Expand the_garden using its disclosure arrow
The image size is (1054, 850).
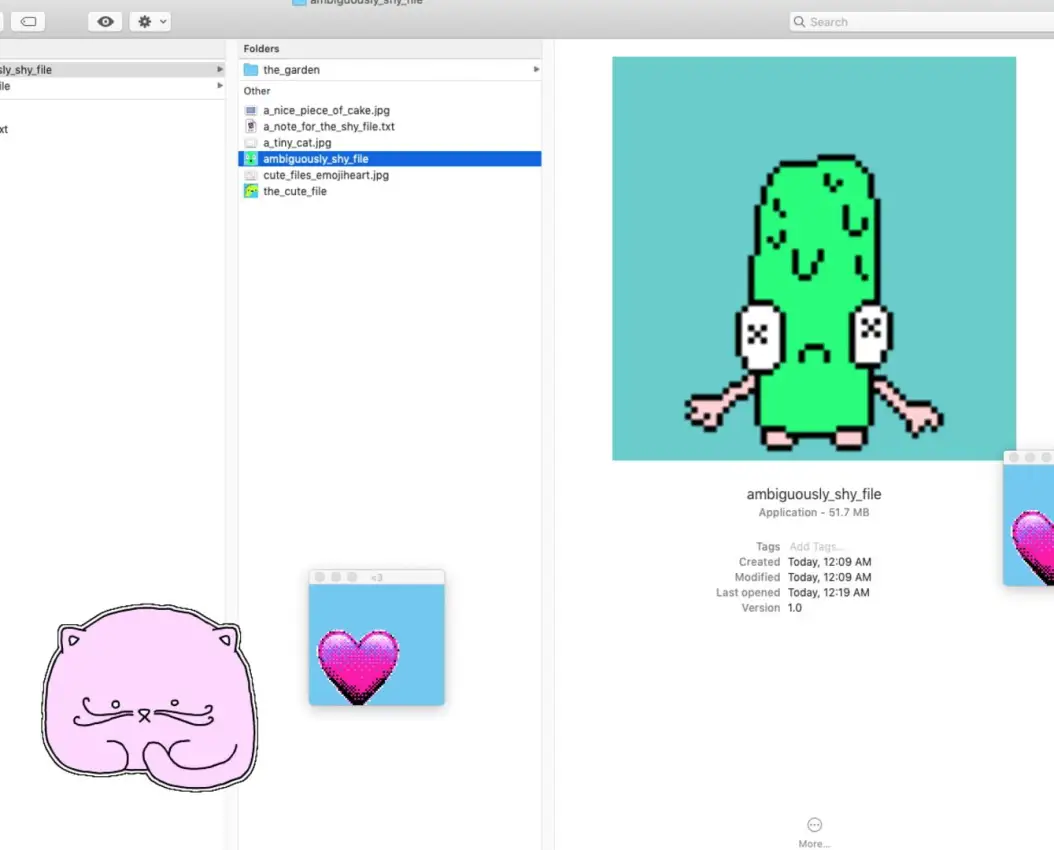(x=535, y=69)
